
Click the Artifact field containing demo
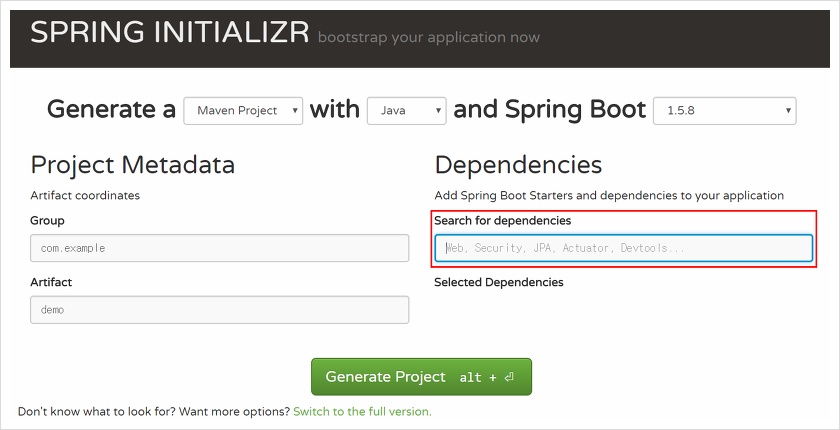(x=220, y=310)
